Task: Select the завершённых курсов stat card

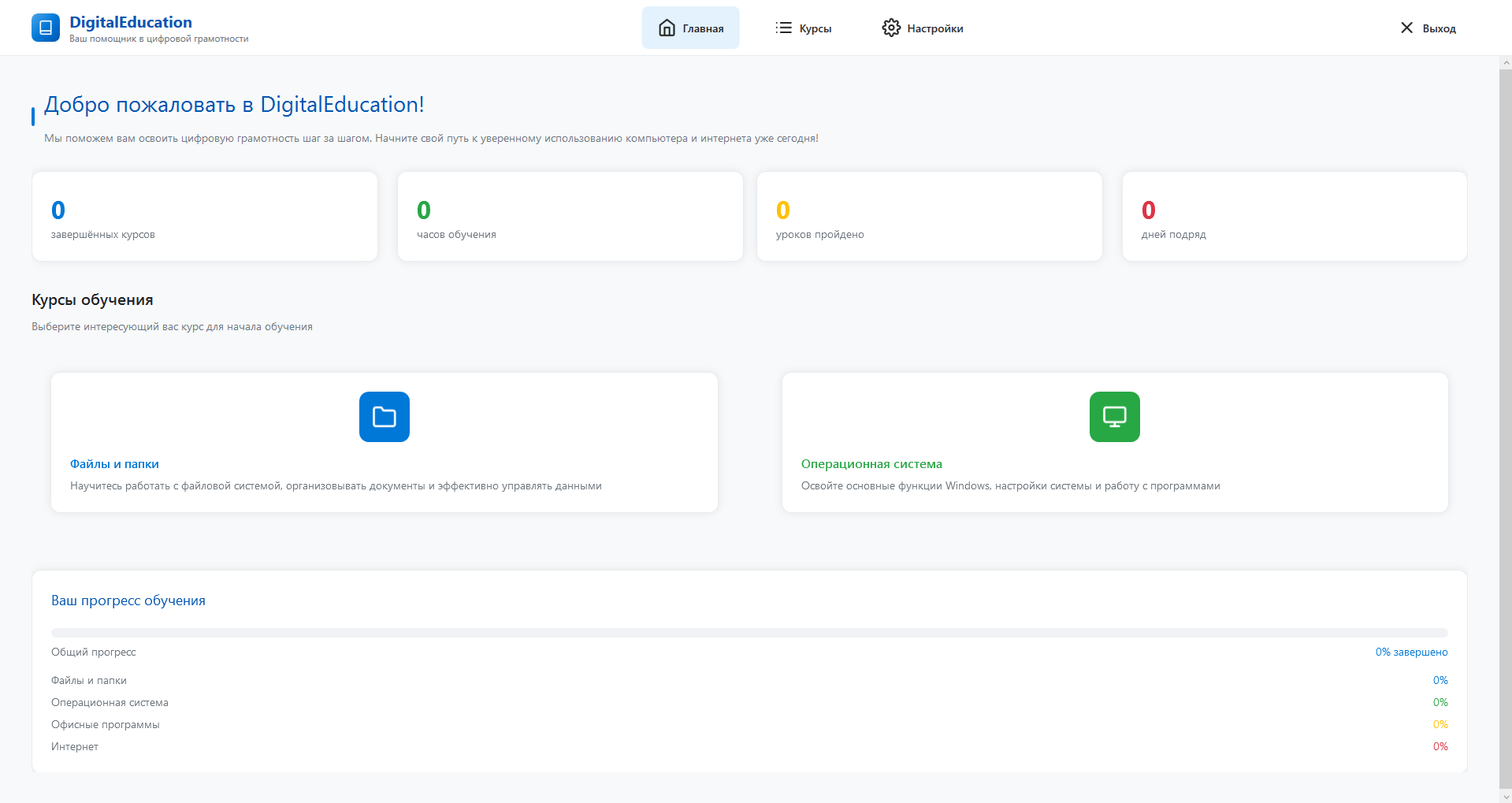Action: [x=205, y=217]
